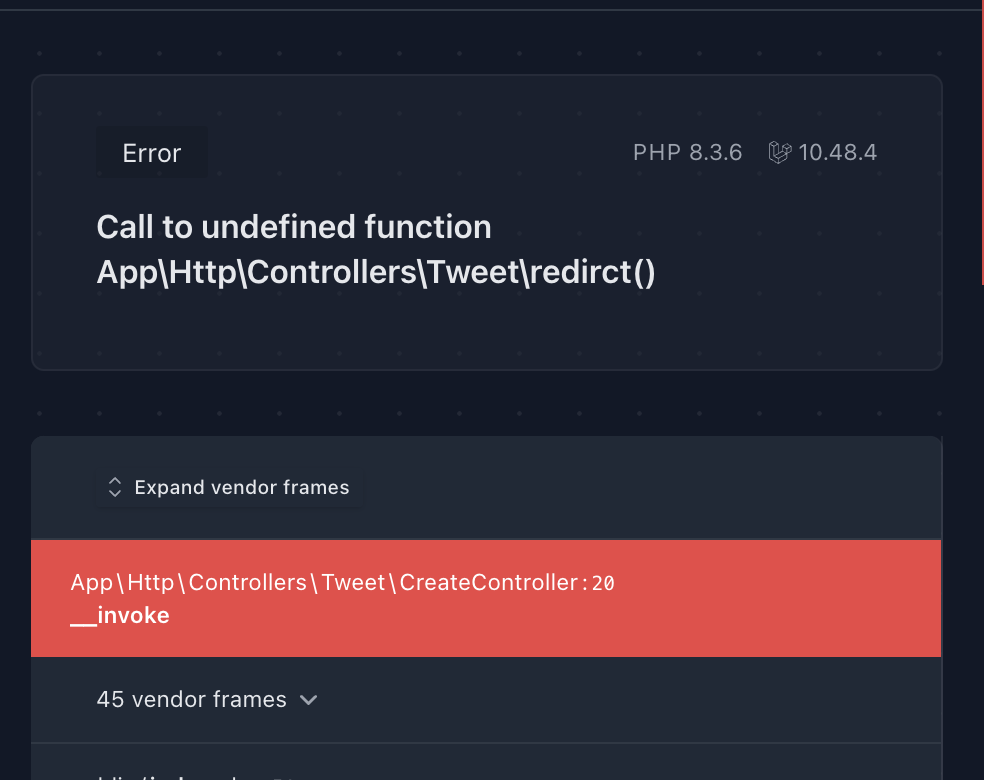The height and width of the screenshot is (780, 984).
Task: Click the chevron icon after 45 vendor frames
Action: tap(308, 700)
